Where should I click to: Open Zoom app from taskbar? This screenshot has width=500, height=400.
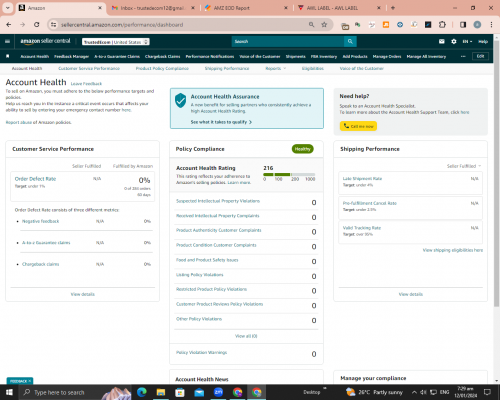coord(219,392)
